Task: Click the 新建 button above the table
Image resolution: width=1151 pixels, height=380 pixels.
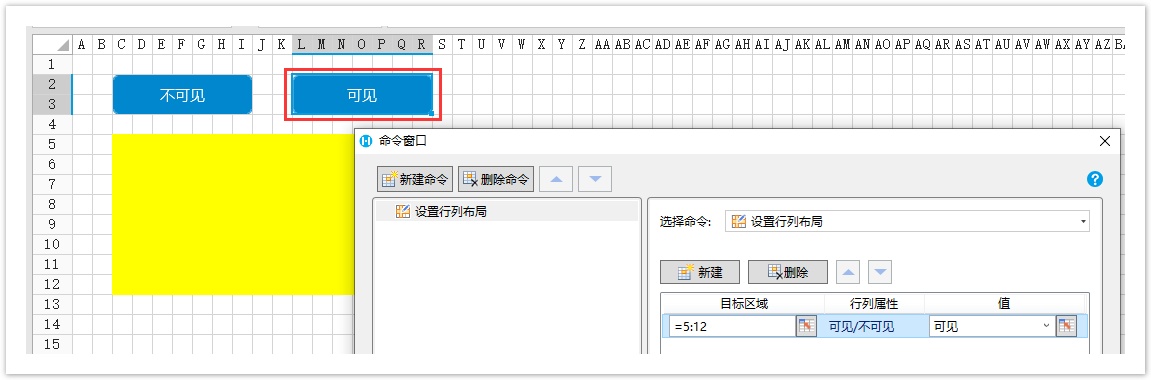Action: [700, 272]
